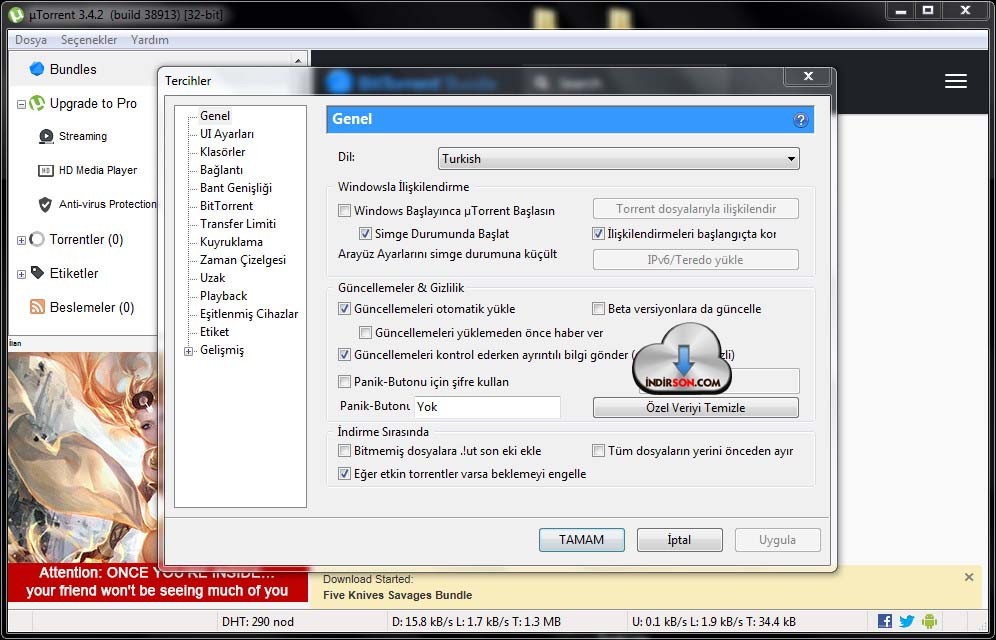Check Bitmemiş dosyalara .!ut son eki ekle

click(x=344, y=451)
